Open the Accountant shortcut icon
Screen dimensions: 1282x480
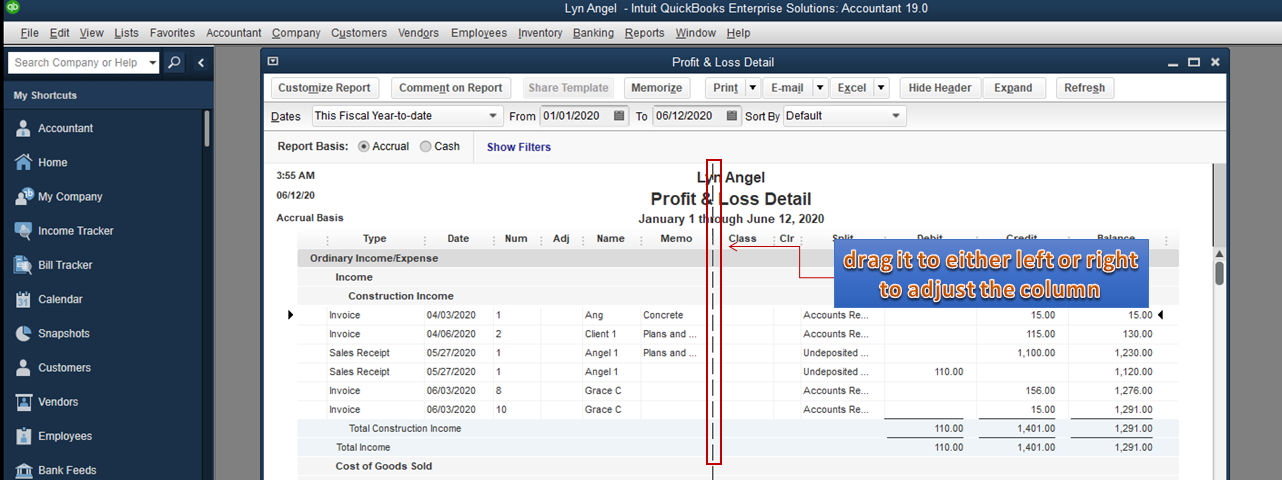point(24,128)
